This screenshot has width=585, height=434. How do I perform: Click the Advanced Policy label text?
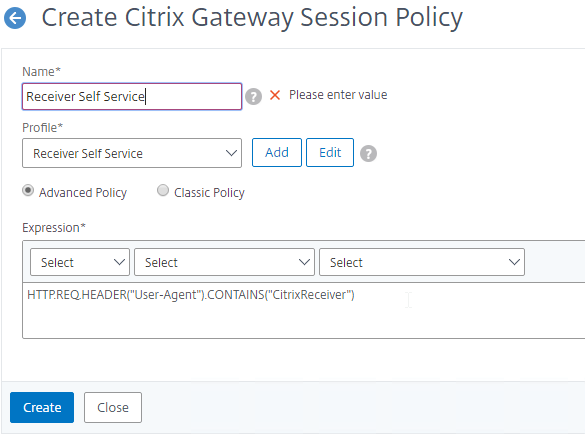[83, 193]
